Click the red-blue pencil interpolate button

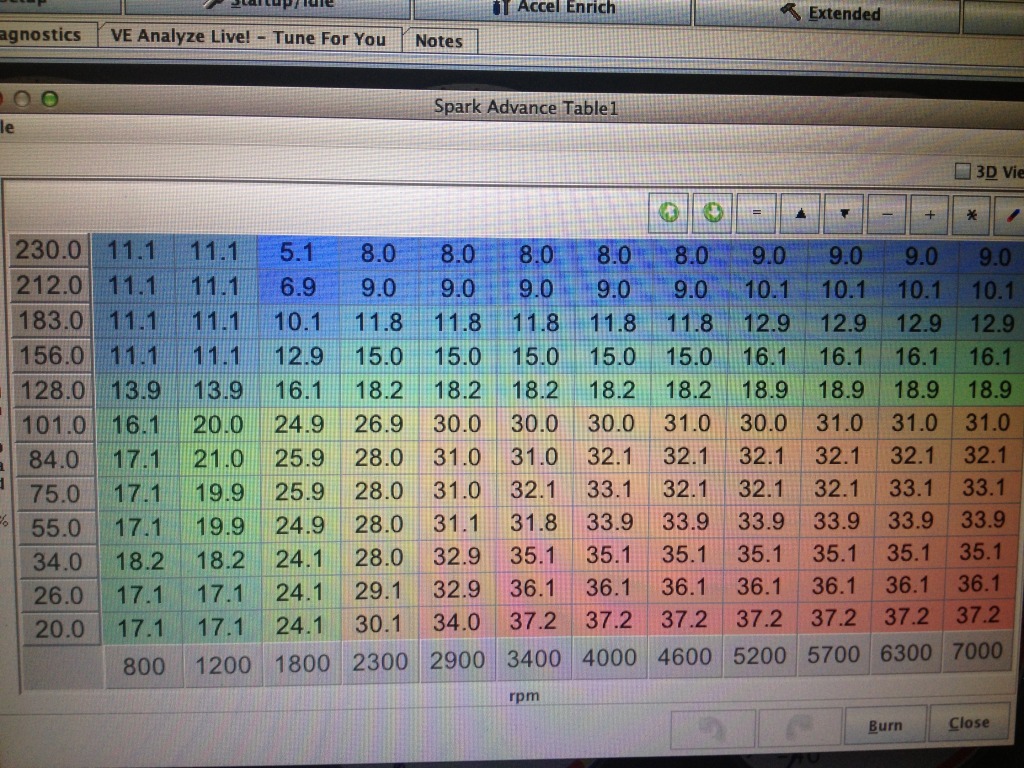pyautogui.click(x=1010, y=216)
